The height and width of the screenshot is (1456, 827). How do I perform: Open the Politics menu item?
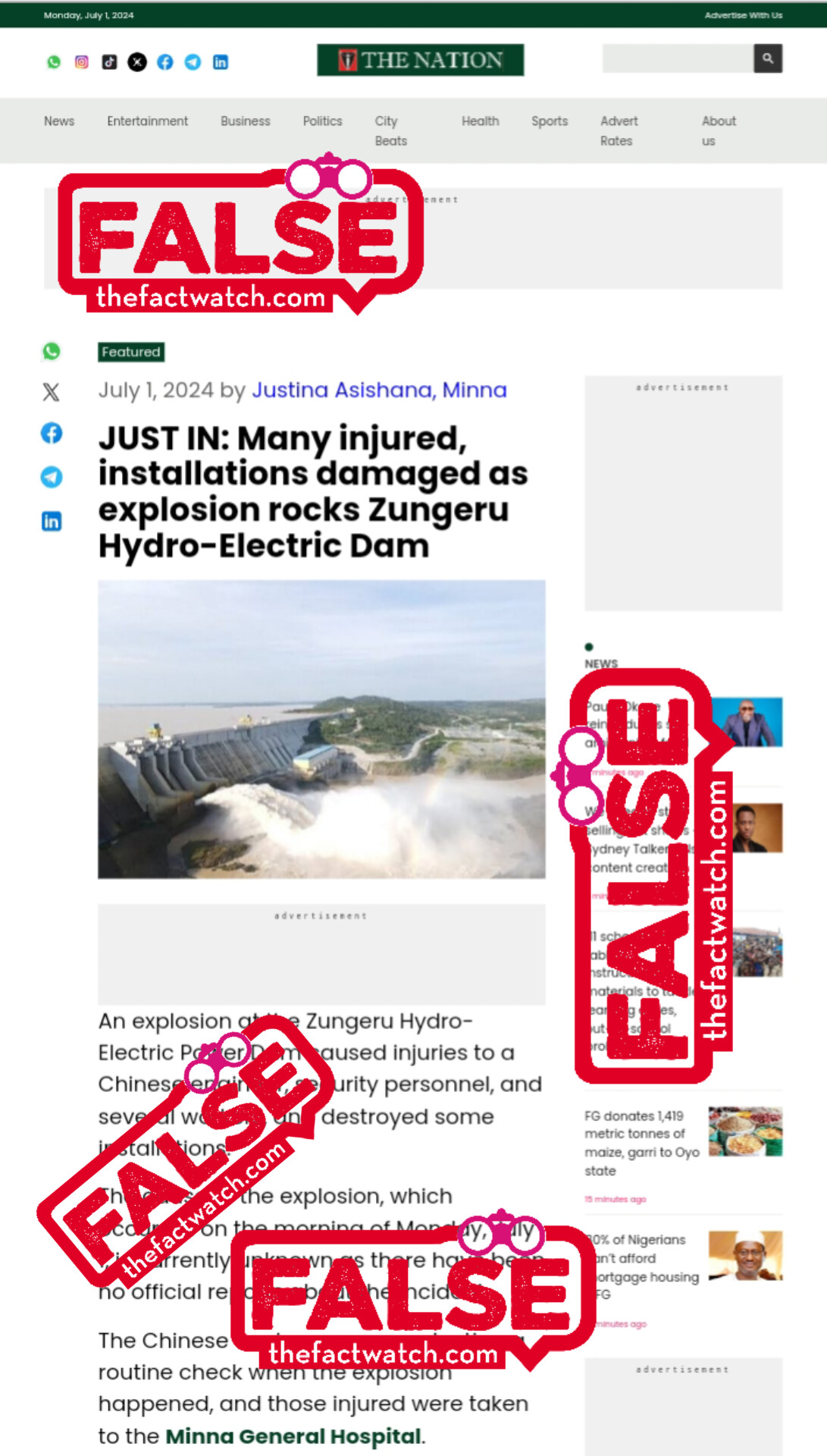[322, 121]
